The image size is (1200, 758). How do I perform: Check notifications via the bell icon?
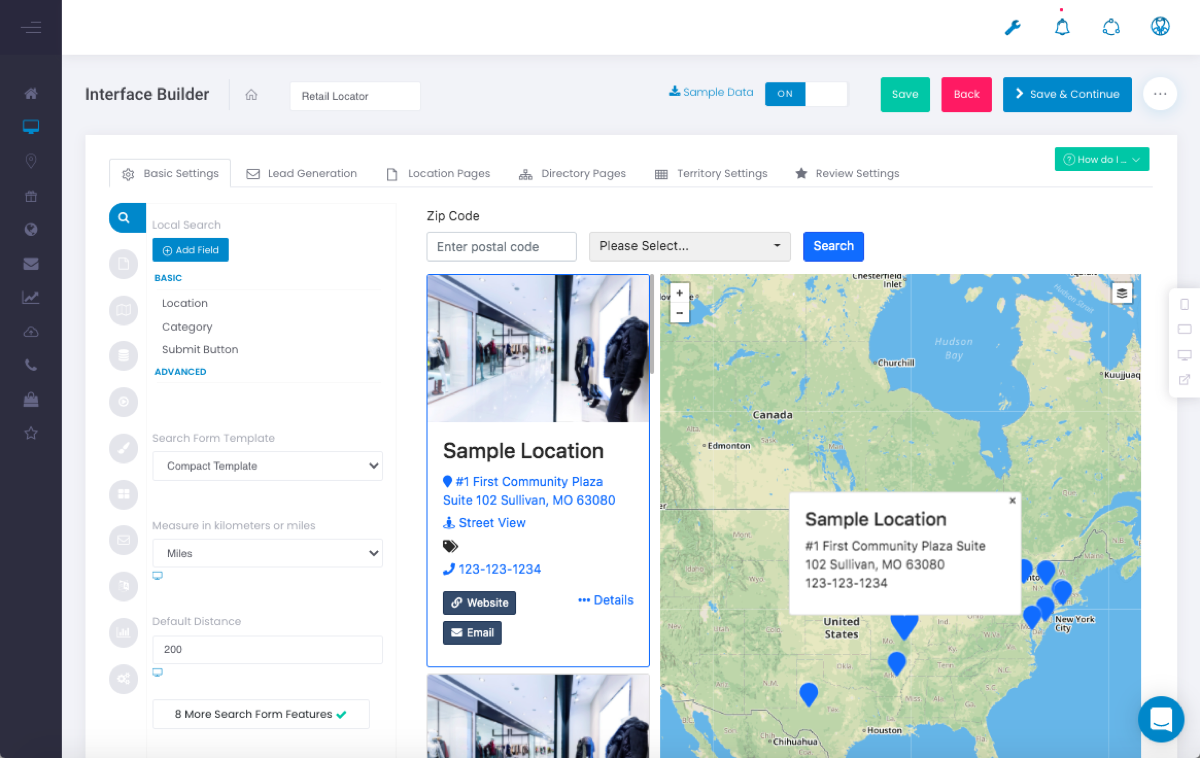tap(1061, 27)
